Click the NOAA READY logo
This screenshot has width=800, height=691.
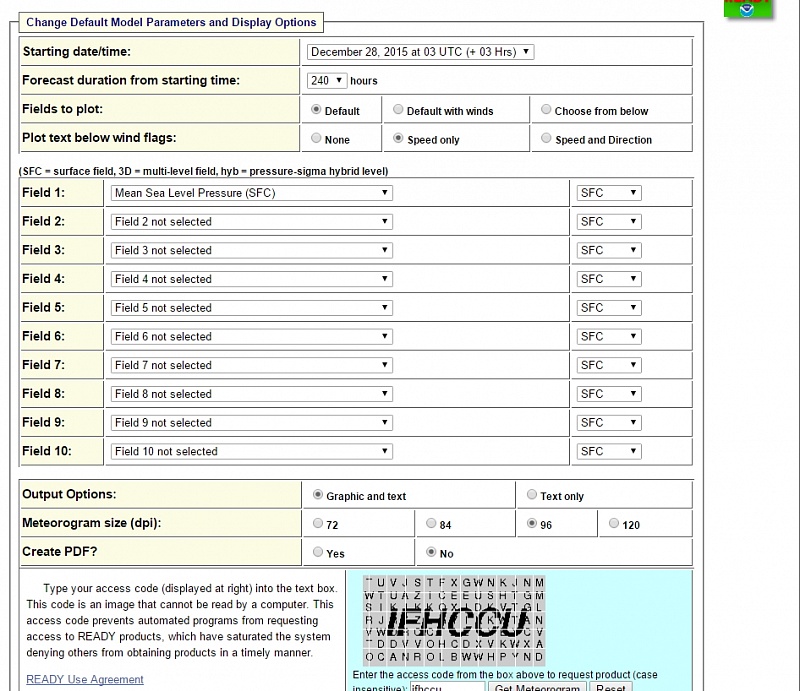747,9
